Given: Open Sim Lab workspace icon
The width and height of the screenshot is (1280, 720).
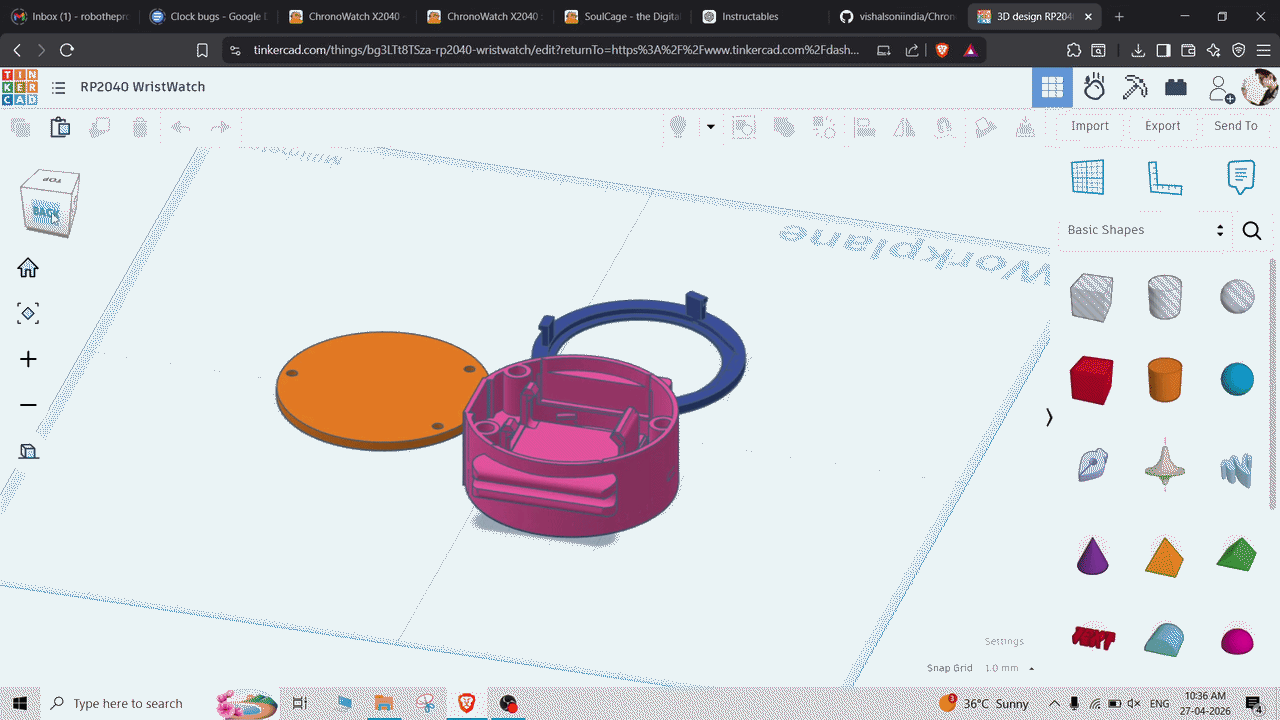Looking at the screenshot, I should point(1094,88).
